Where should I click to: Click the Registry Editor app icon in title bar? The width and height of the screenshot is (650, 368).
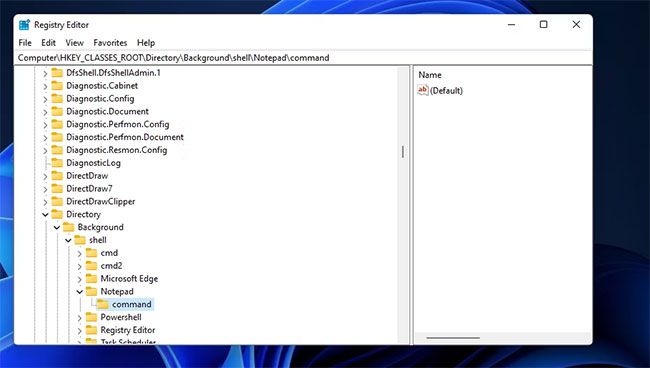[24, 25]
